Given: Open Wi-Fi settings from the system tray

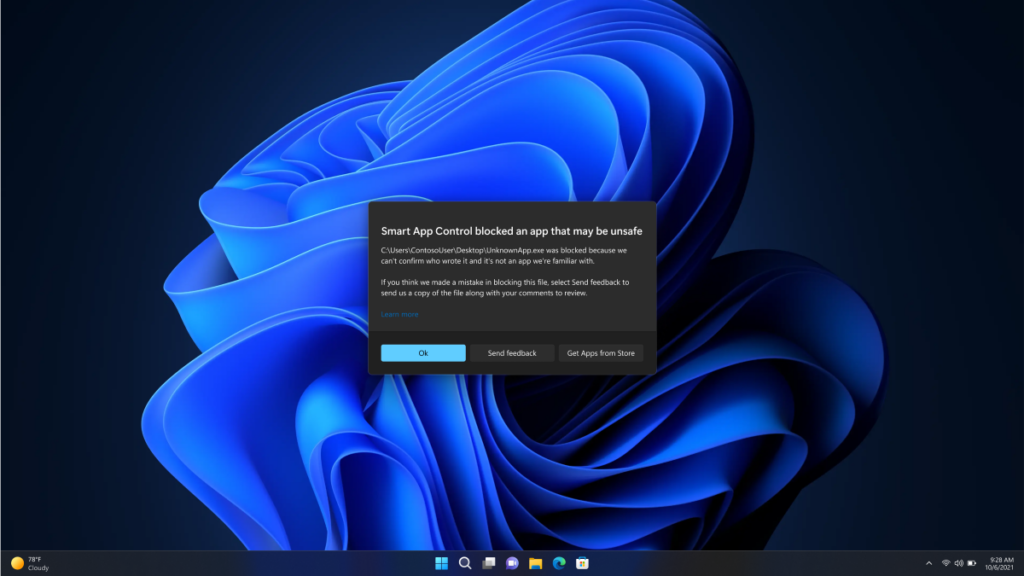Looking at the screenshot, I should [x=947, y=563].
